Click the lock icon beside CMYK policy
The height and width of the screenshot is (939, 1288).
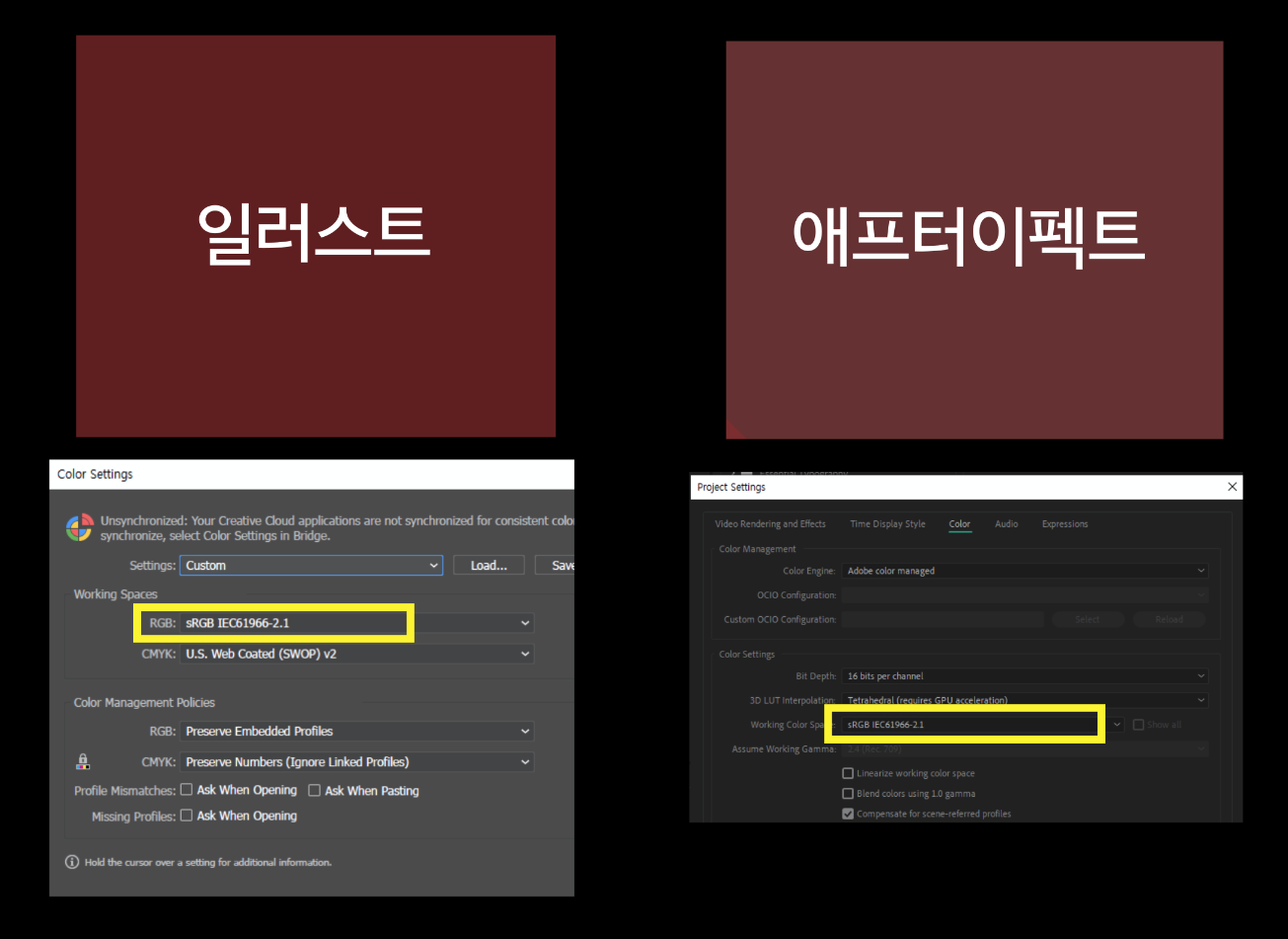(x=83, y=761)
